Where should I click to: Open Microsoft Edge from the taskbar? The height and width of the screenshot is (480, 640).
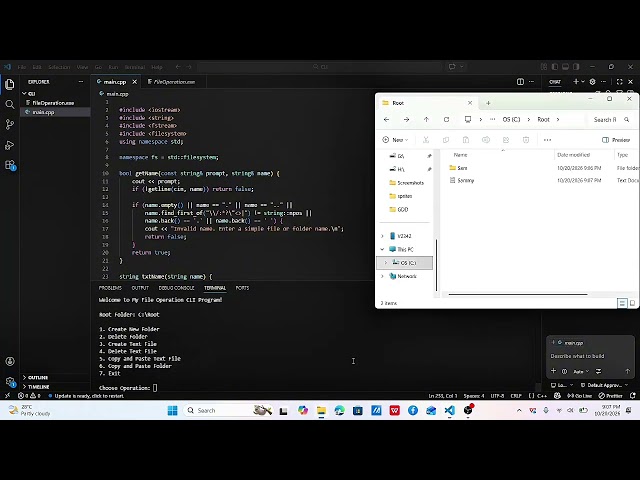click(340, 410)
